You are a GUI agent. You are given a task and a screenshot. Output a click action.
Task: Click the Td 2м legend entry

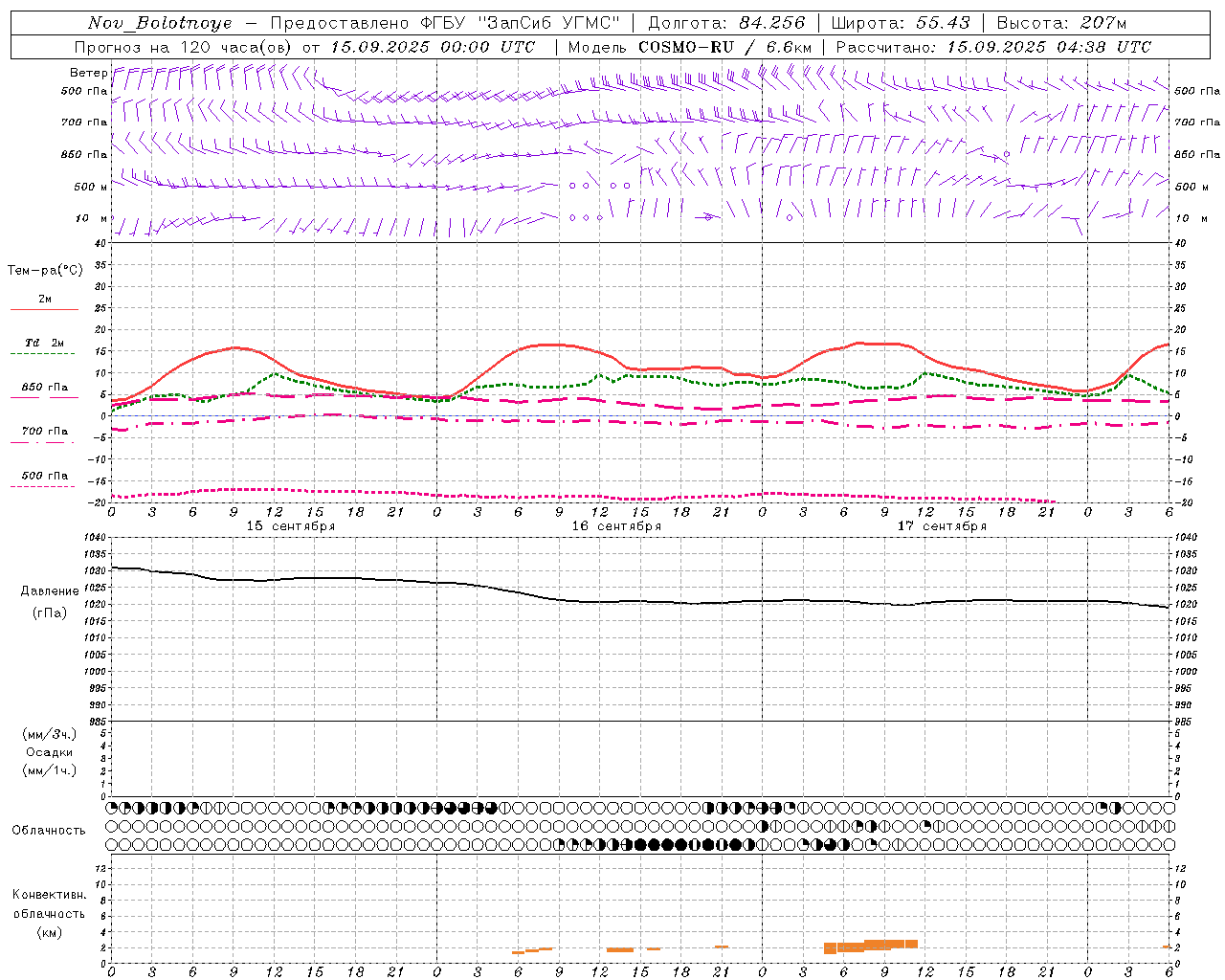coord(44,343)
